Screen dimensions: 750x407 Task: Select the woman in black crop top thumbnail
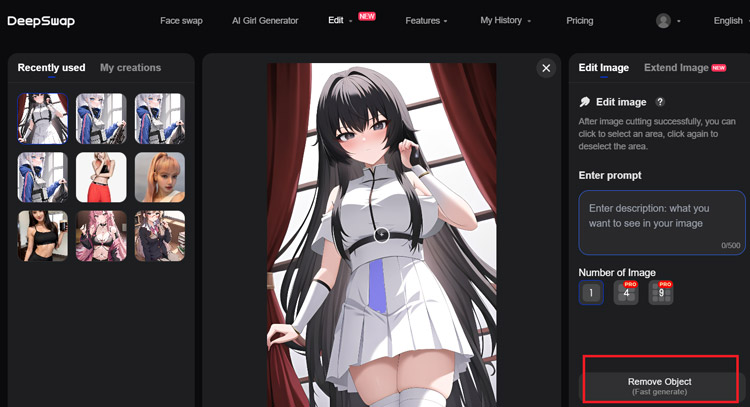[43, 236]
